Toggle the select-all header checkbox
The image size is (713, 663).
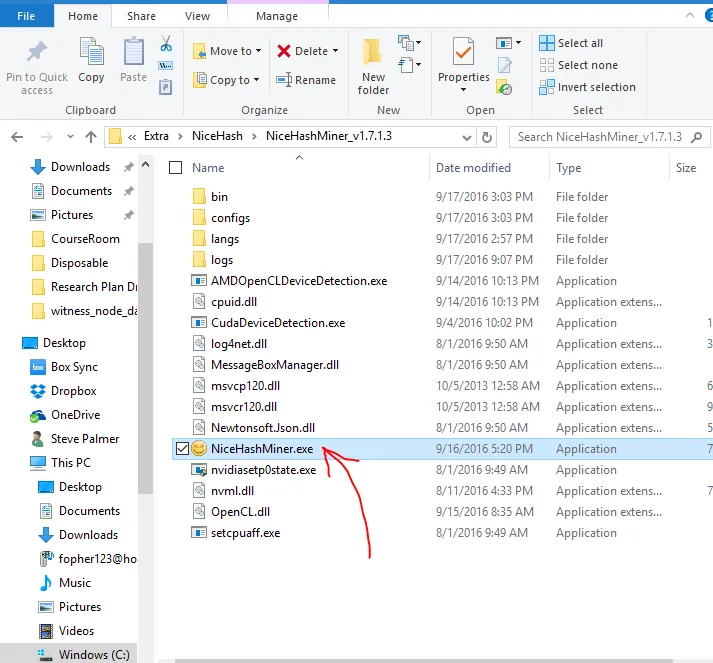[x=176, y=168]
